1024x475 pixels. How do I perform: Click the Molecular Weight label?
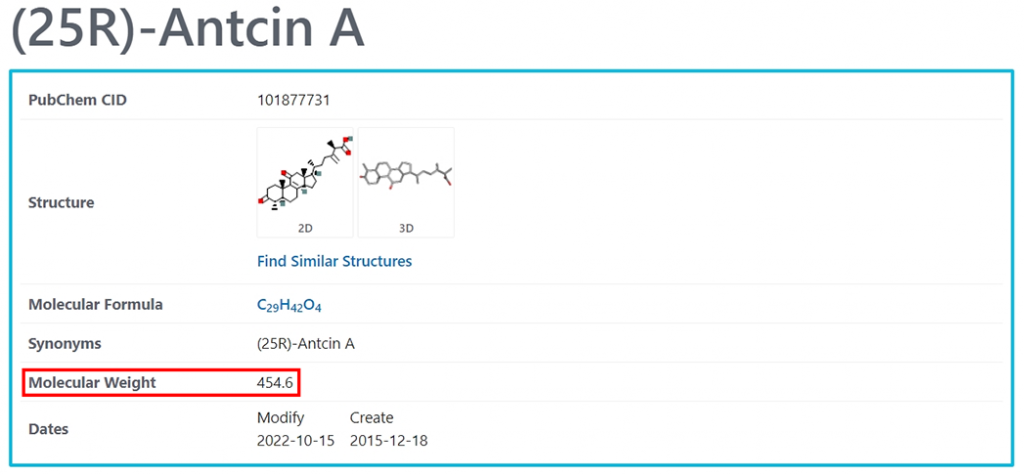[x=92, y=383]
